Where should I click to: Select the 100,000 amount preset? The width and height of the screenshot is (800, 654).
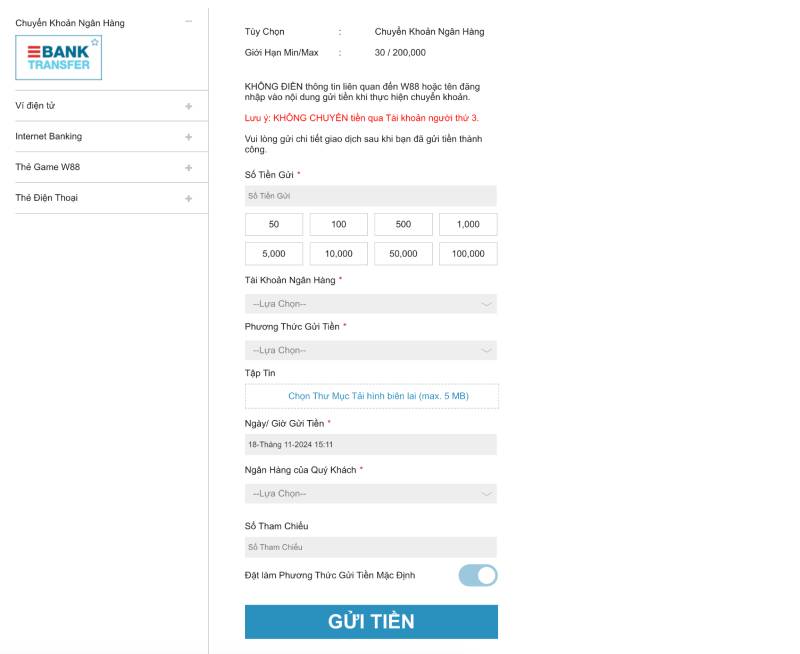pos(468,254)
